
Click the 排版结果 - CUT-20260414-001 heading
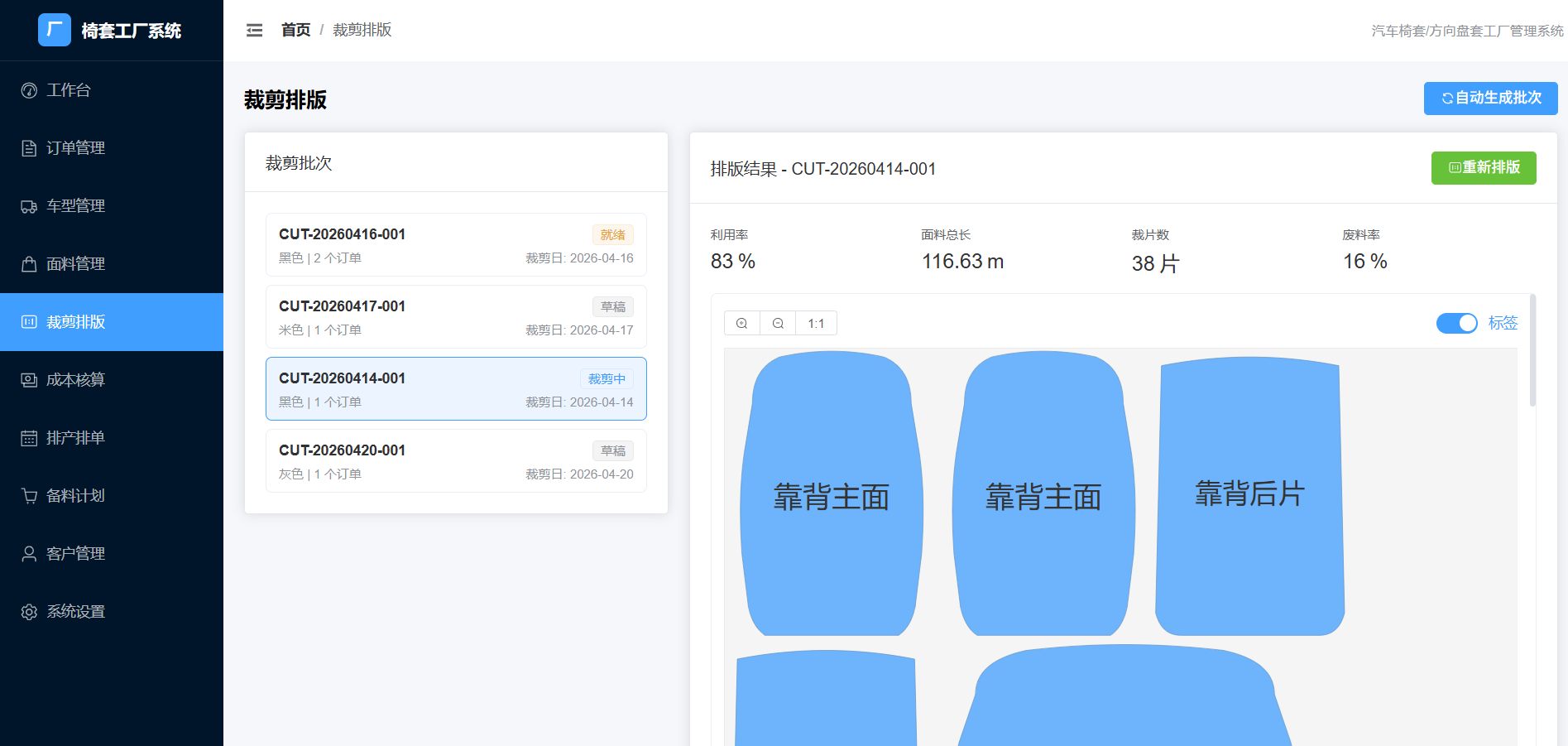(x=823, y=169)
